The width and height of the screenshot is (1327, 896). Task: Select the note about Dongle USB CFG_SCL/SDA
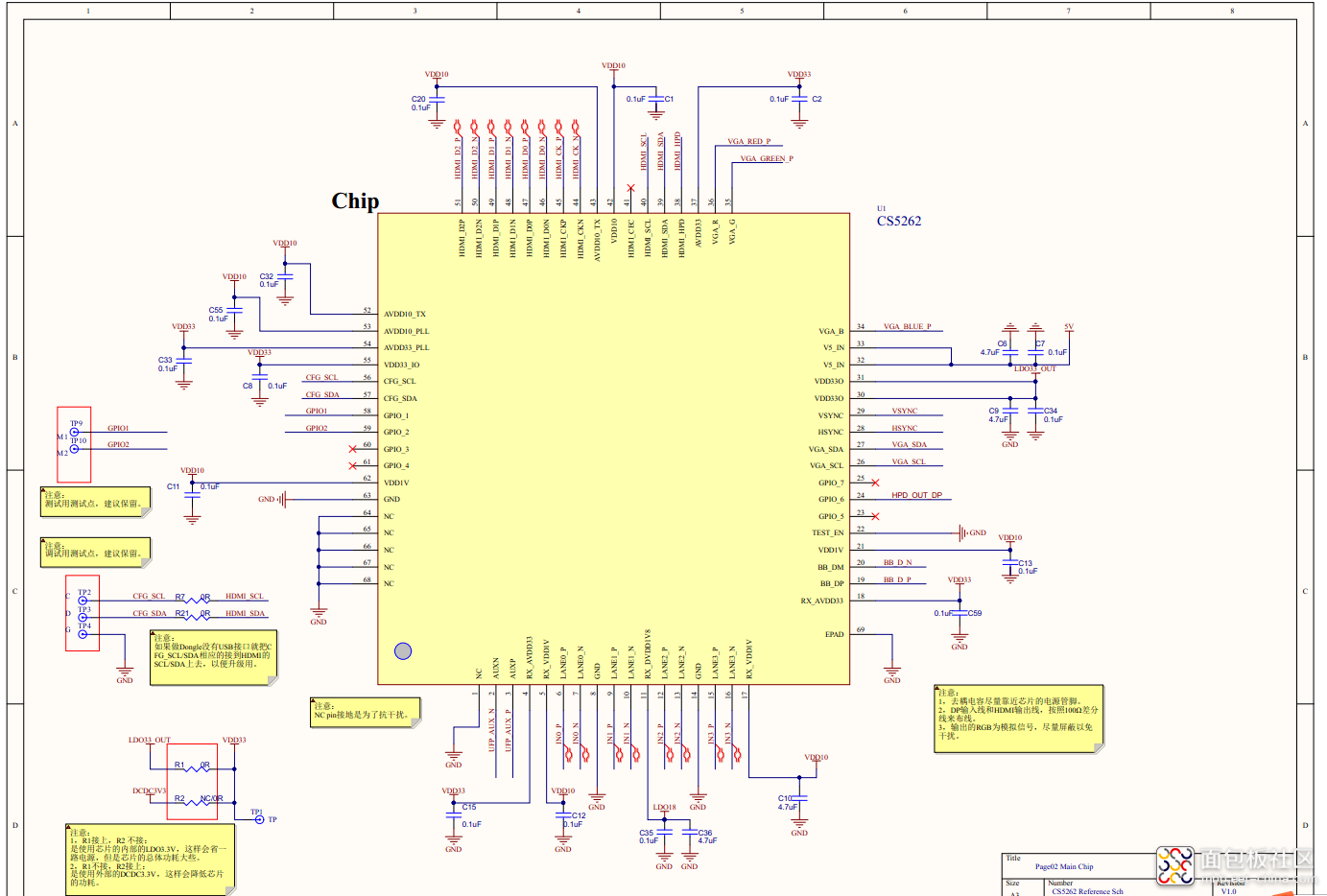[x=214, y=658]
